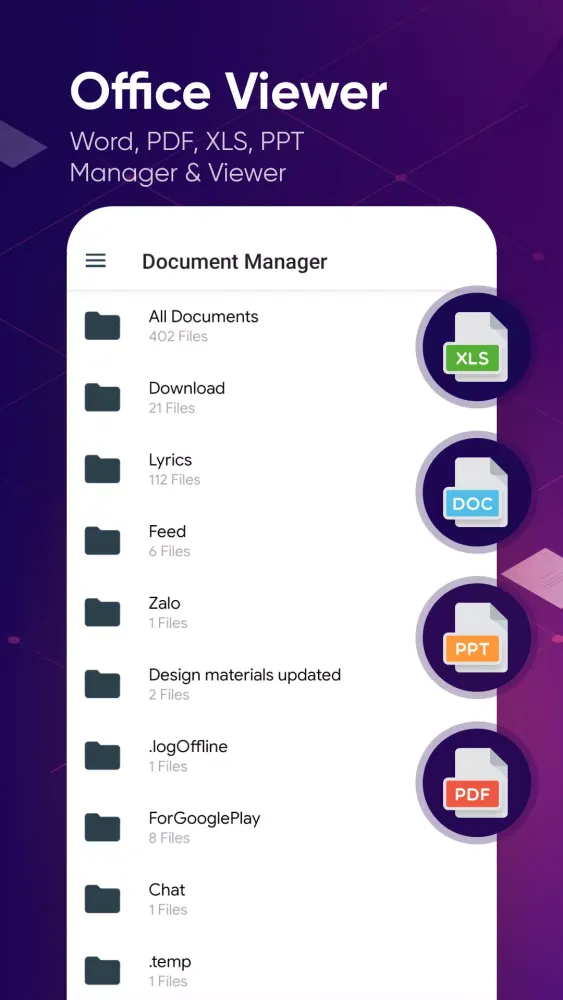Screen dimensions: 563x1000
Task: Click the .logOffline folder icon
Action: click(x=102, y=755)
